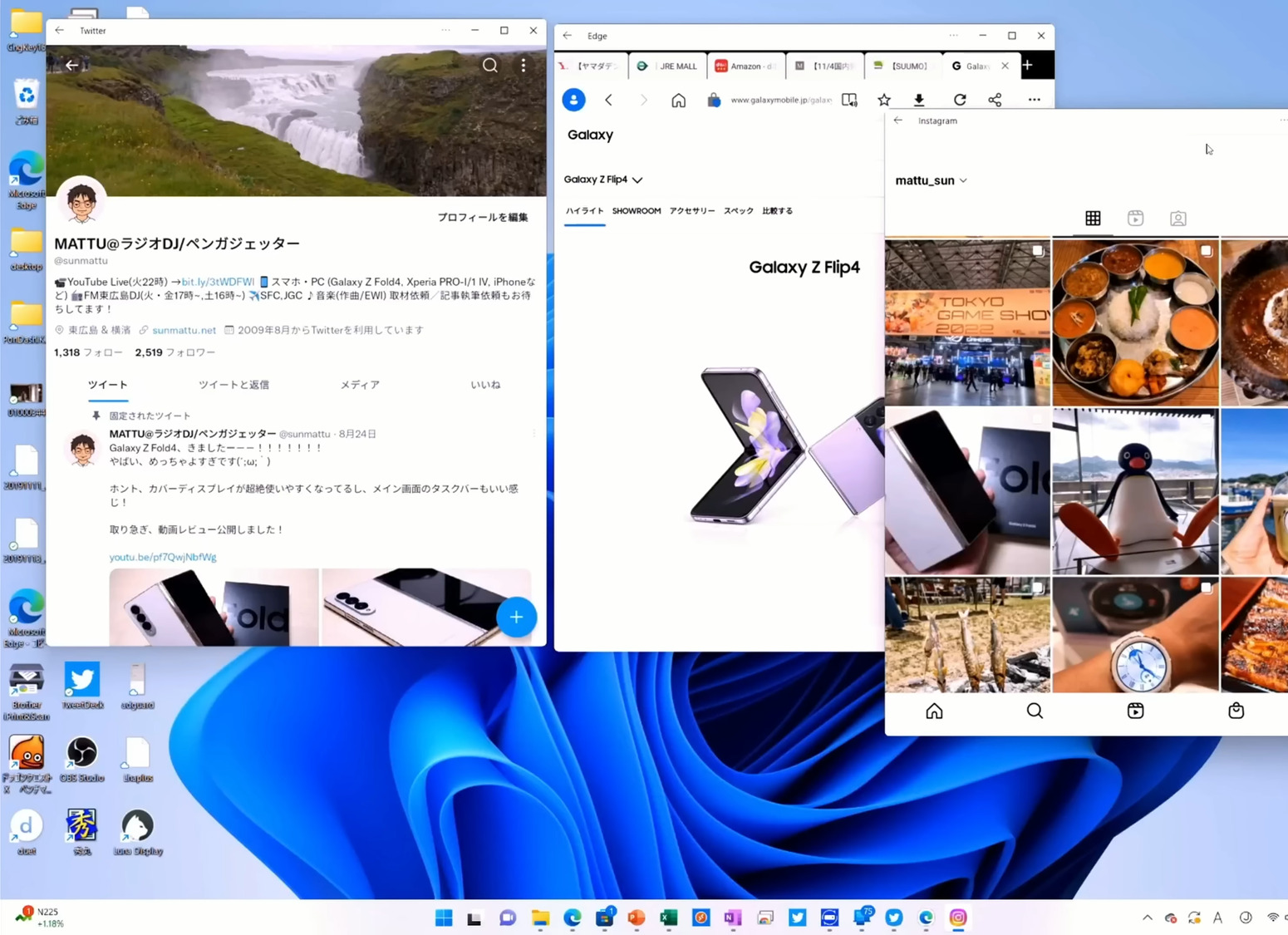Open search in the Twitter profile header

[490, 65]
